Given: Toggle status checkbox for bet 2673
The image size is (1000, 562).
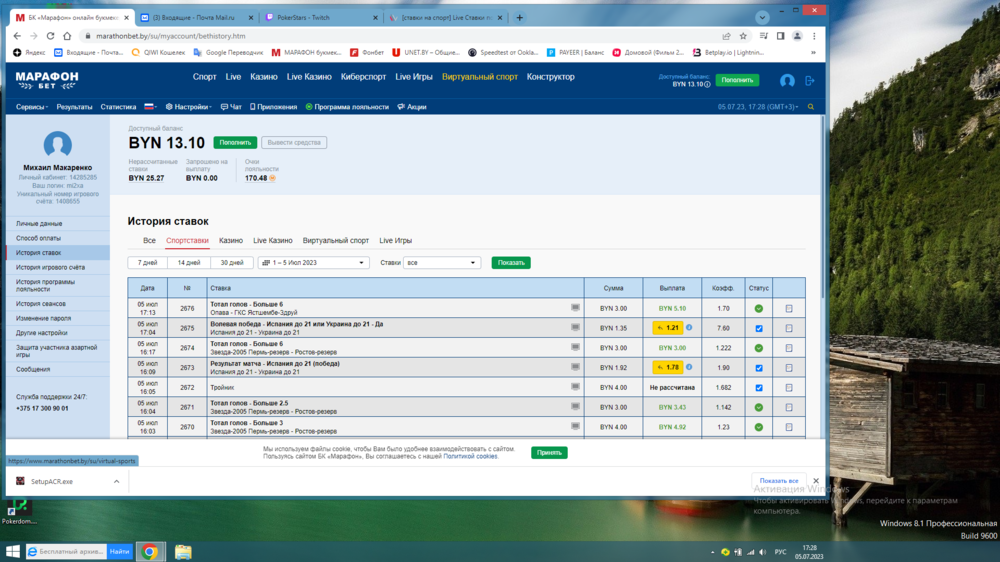Looking at the screenshot, I should tap(759, 368).
